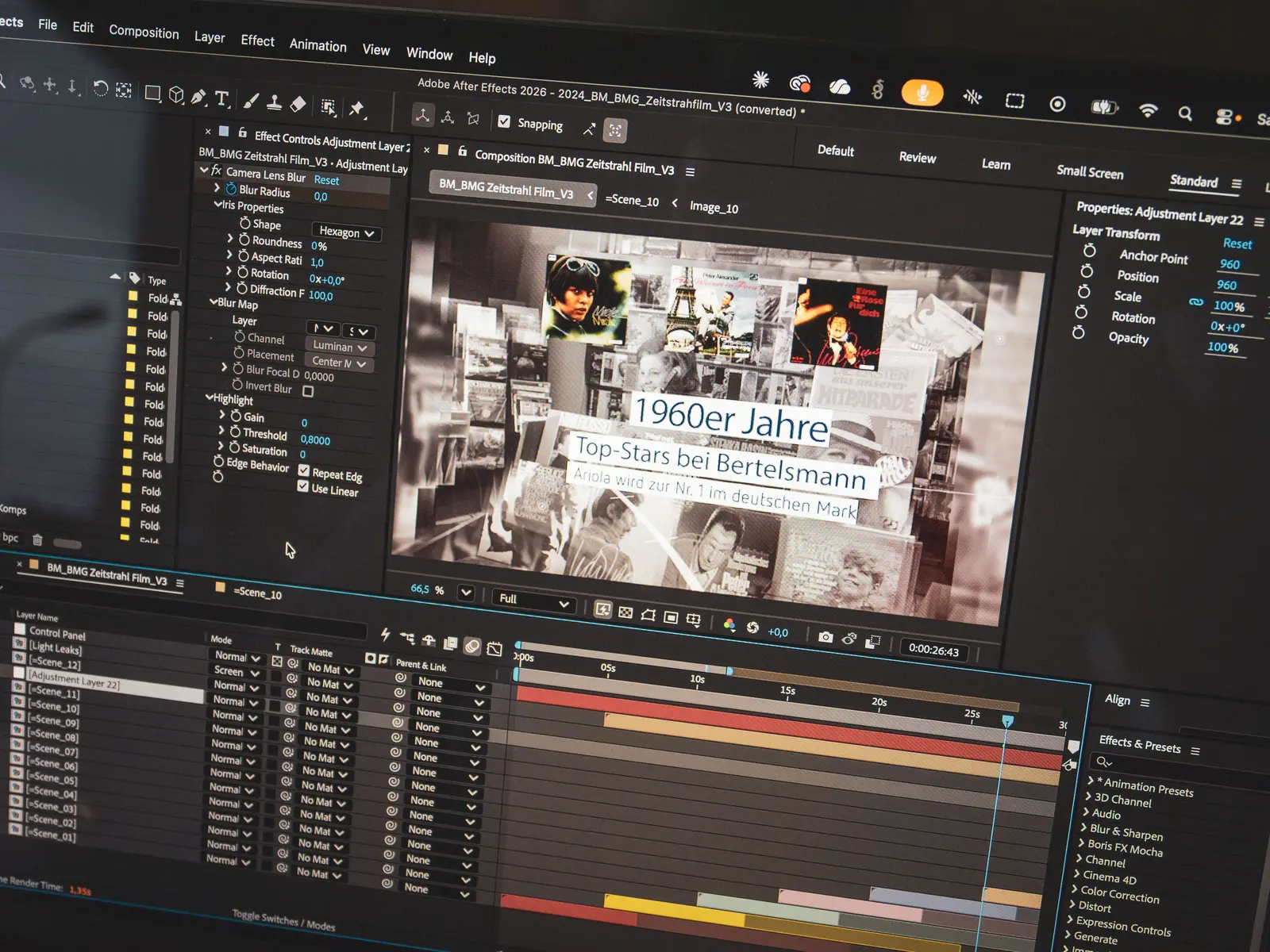Open the Full resolution dropdown

pos(534,601)
